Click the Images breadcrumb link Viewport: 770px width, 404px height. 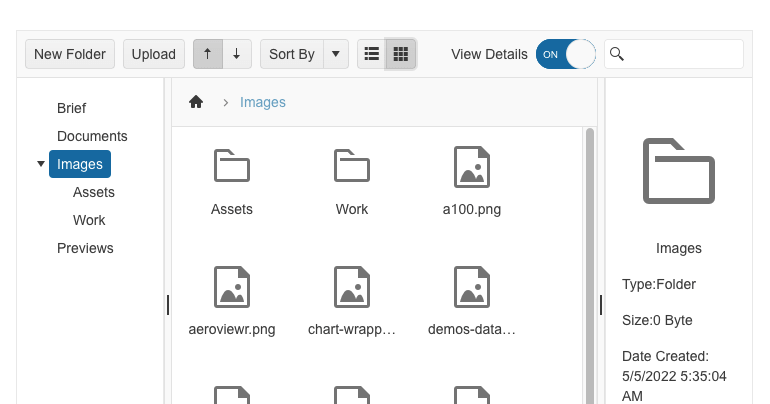[263, 102]
